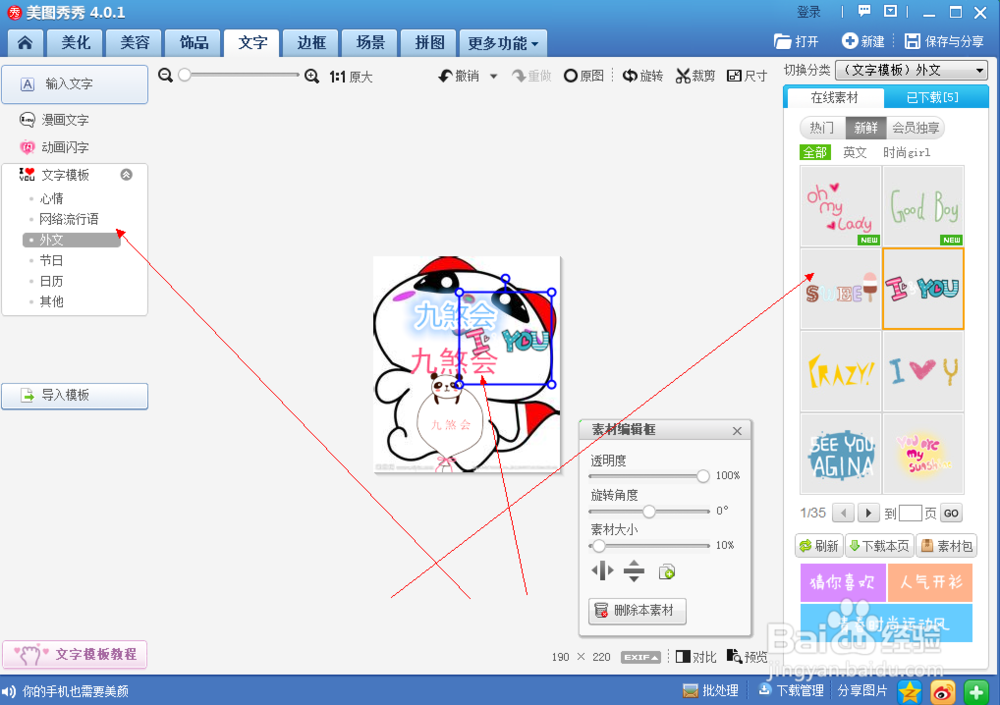Select the 心情 template category
The image size is (1000, 705).
[x=51, y=198]
